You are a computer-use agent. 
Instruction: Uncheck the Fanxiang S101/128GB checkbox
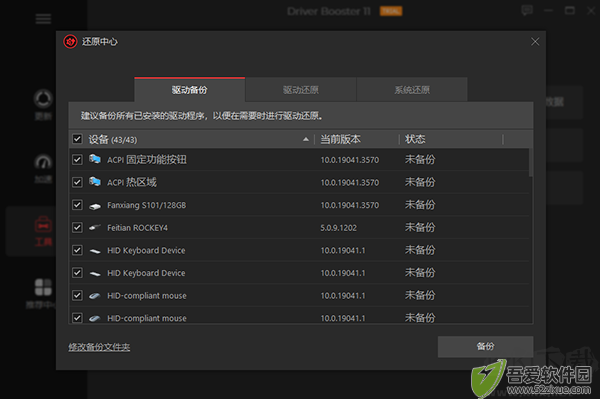coord(77,205)
